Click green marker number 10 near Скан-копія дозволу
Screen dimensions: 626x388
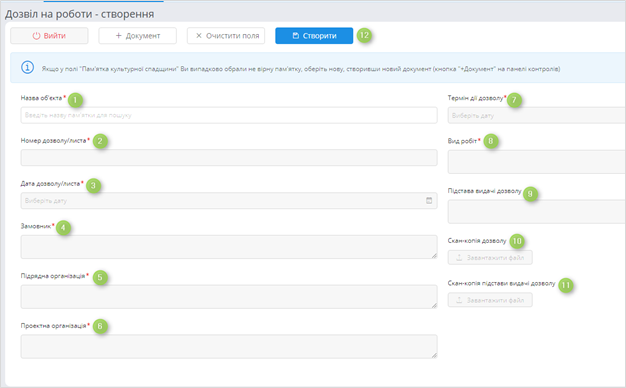click(x=517, y=241)
